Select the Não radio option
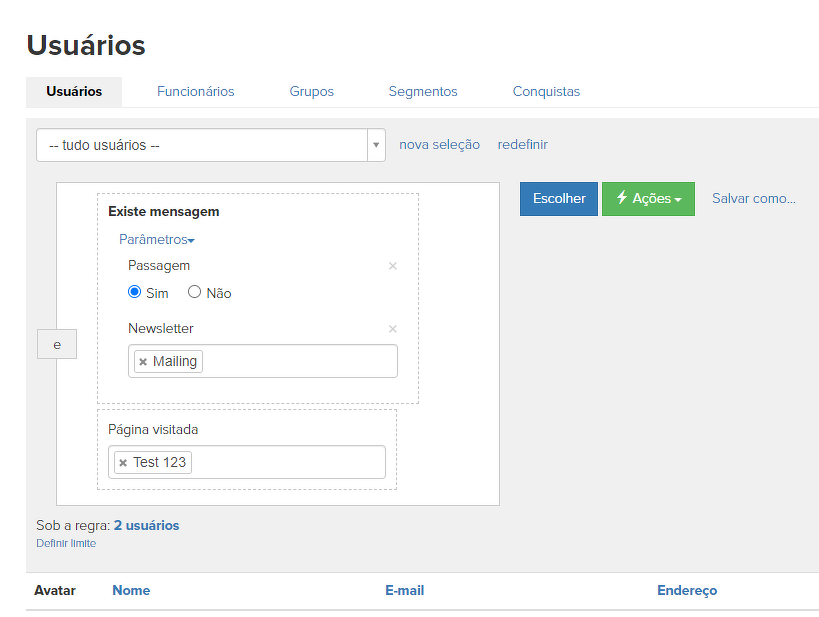This screenshot has height=617, width=819. (x=195, y=293)
